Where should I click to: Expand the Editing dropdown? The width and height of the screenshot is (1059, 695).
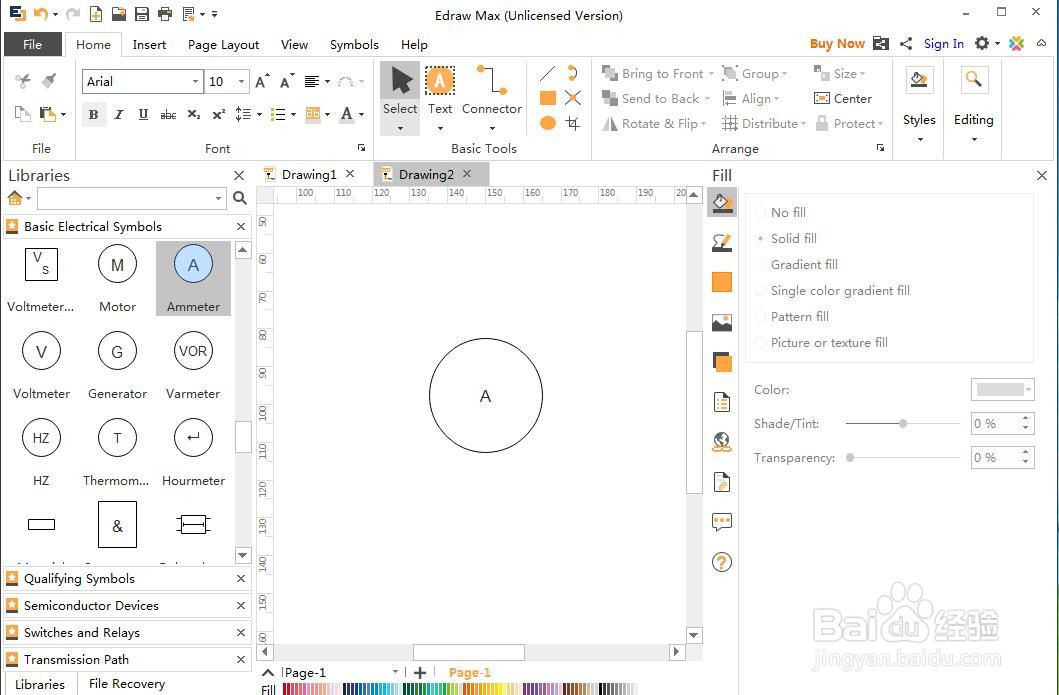point(973,140)
